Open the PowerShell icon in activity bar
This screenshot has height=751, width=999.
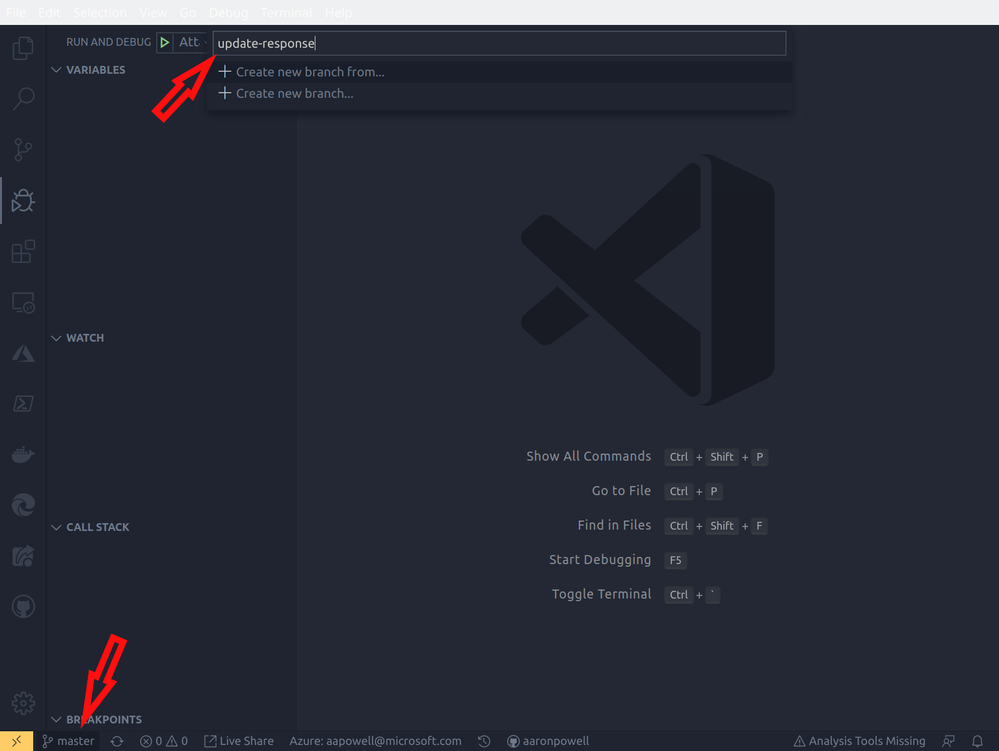pyautogui.click(x=23, y=404)
